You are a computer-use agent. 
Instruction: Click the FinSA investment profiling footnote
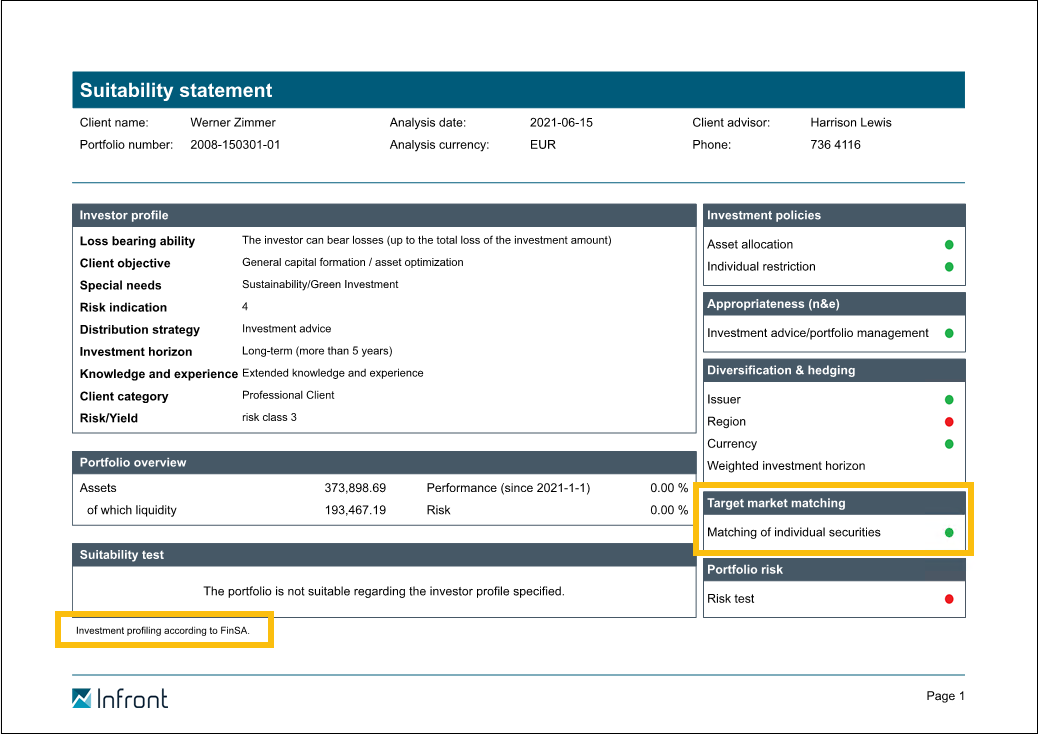click(x=162, y=631)
